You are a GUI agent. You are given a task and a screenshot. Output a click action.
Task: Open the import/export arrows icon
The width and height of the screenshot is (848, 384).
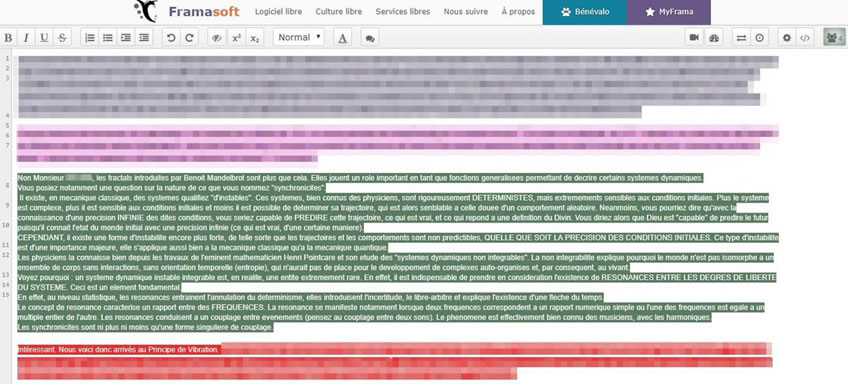(x=741, y=38)
